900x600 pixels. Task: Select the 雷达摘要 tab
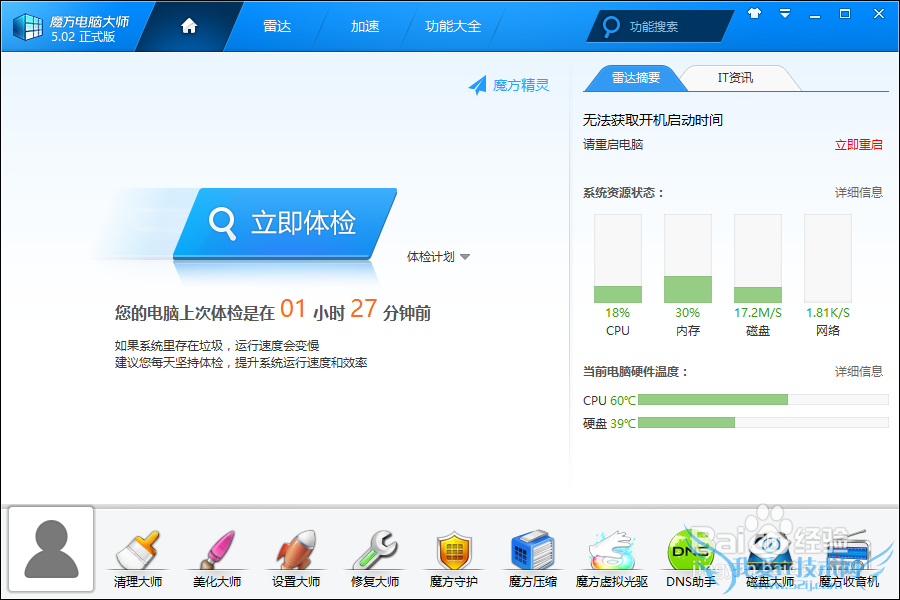[635, 78]
